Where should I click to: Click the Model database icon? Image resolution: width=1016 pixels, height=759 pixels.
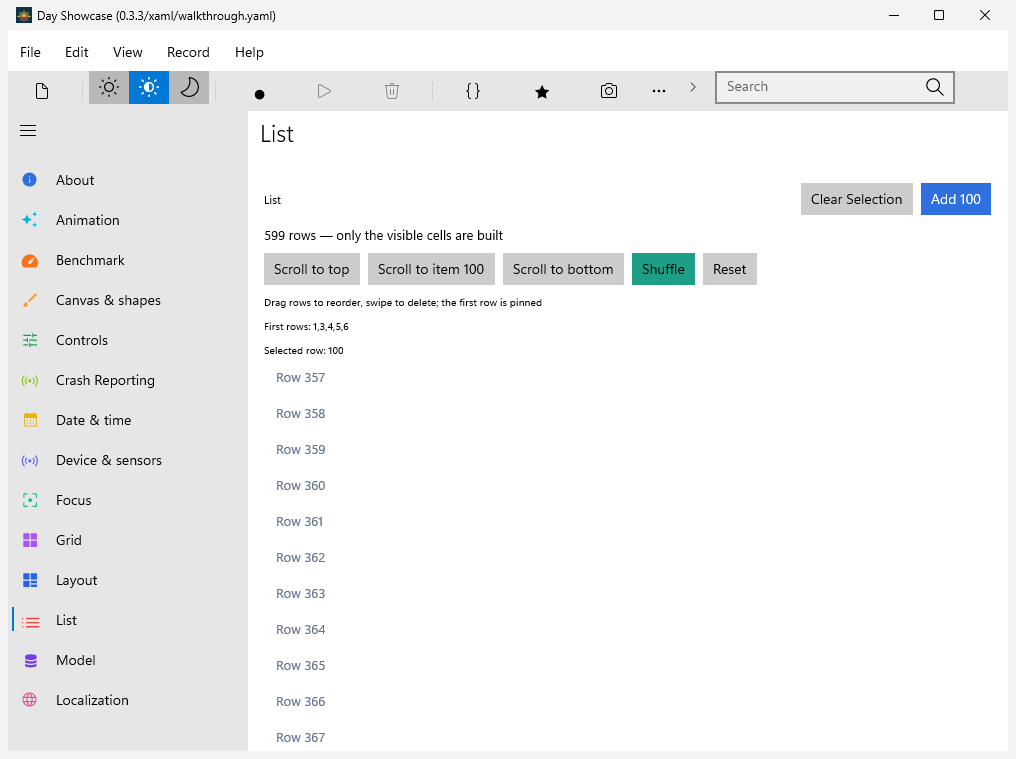(x=30, y=660)
